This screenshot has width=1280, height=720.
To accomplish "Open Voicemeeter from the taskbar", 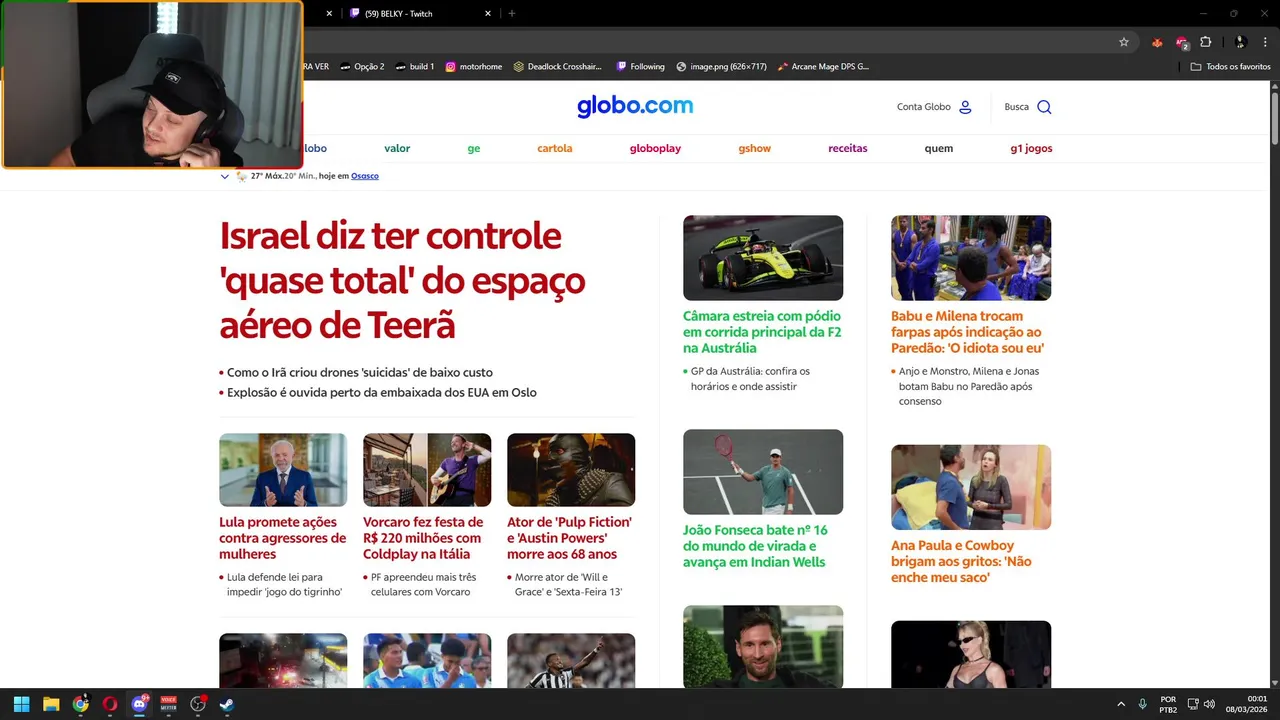I will pyautogui.click(x=169, y=704).
